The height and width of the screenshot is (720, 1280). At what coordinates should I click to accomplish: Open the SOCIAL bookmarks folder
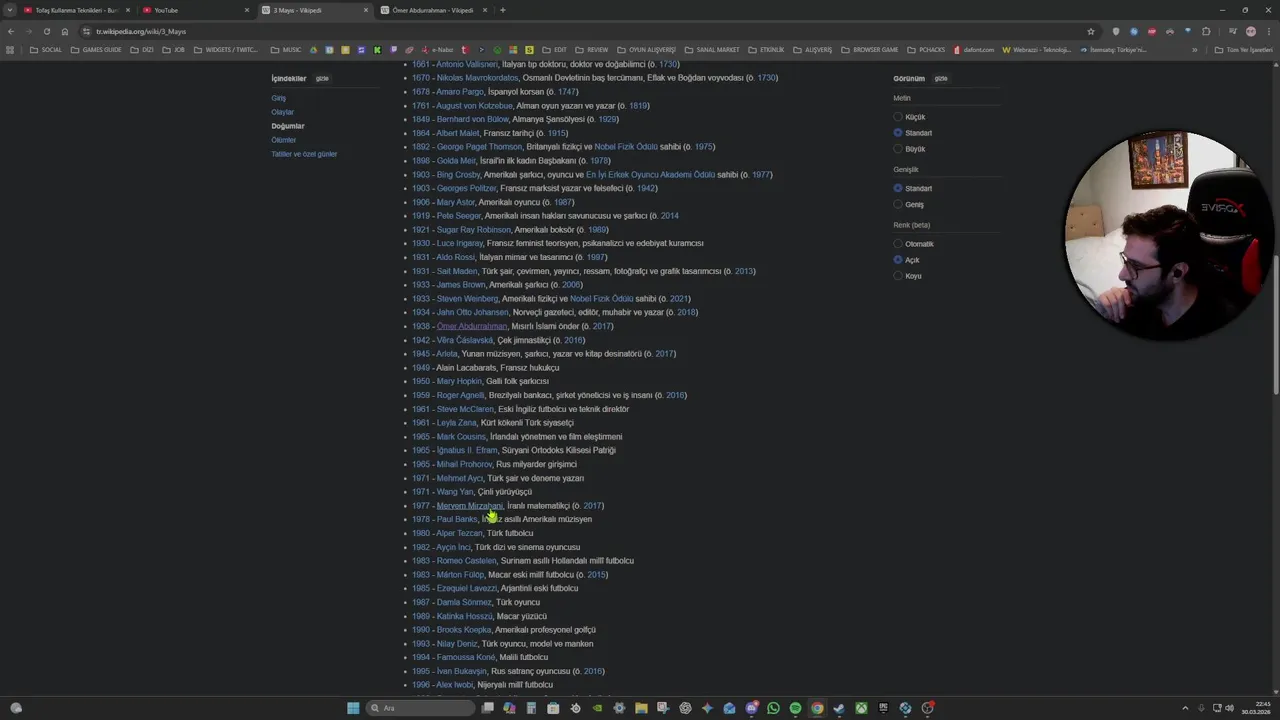46,50
